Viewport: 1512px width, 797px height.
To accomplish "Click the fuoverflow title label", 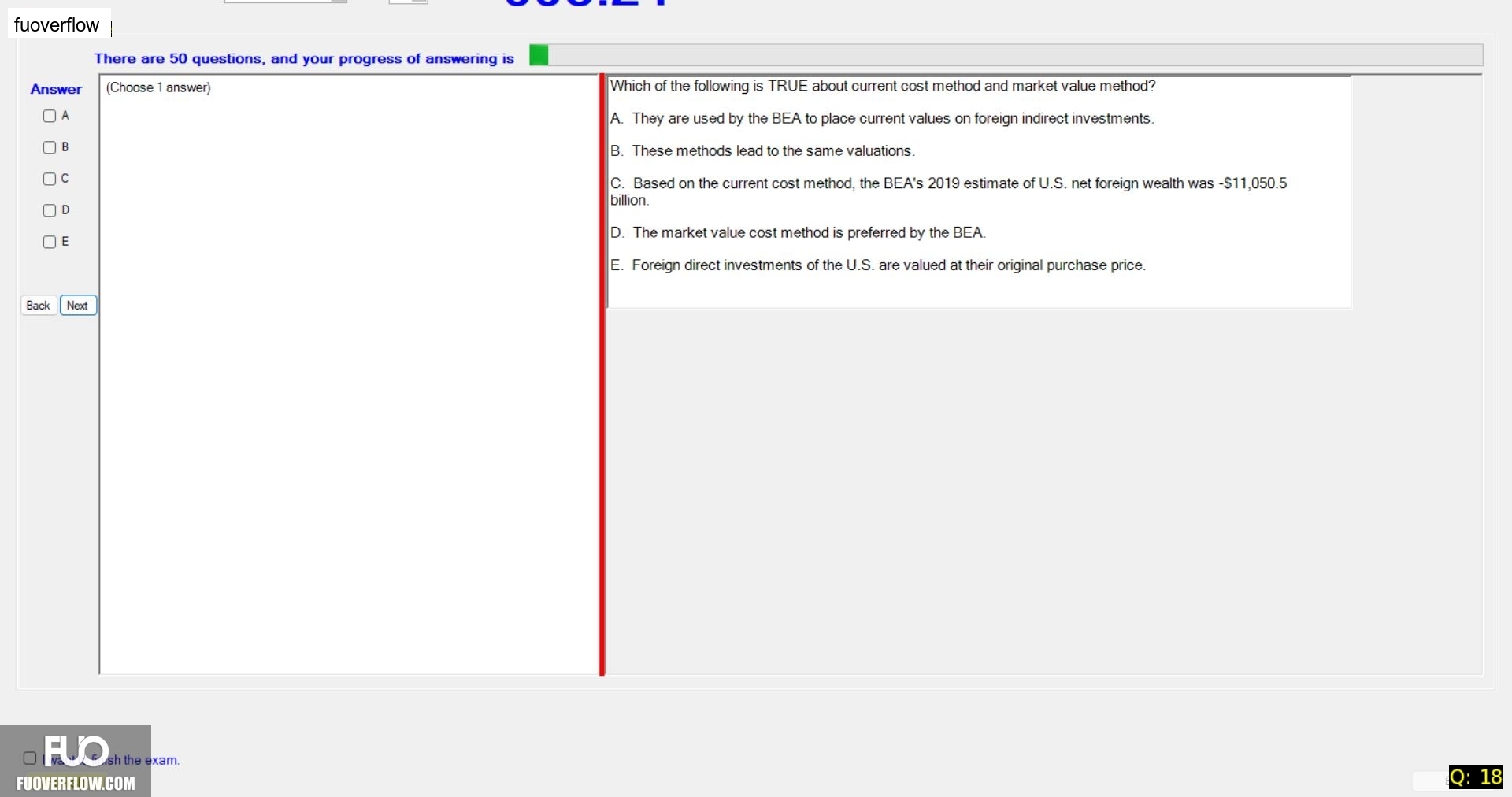I will click(57, 25).
